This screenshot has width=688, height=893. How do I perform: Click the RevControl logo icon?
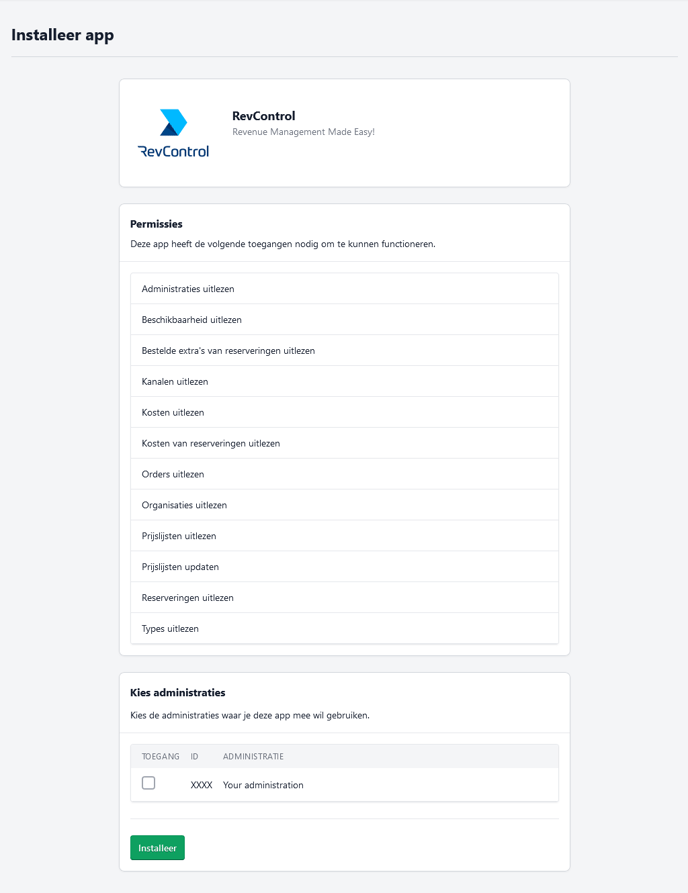click(173, 133)
